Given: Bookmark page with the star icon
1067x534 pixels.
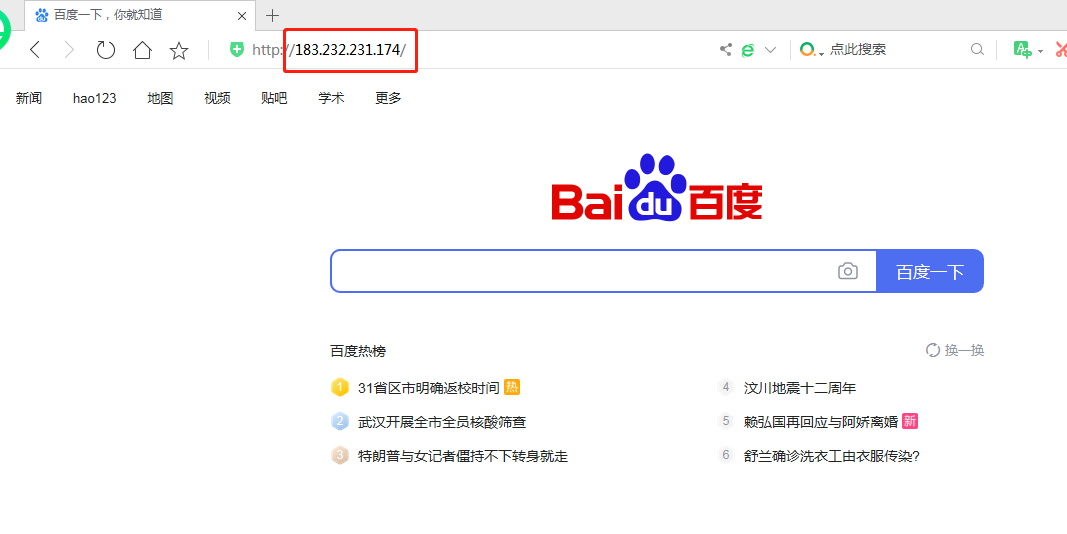Looking at the screenshot, I should point(179,50).
